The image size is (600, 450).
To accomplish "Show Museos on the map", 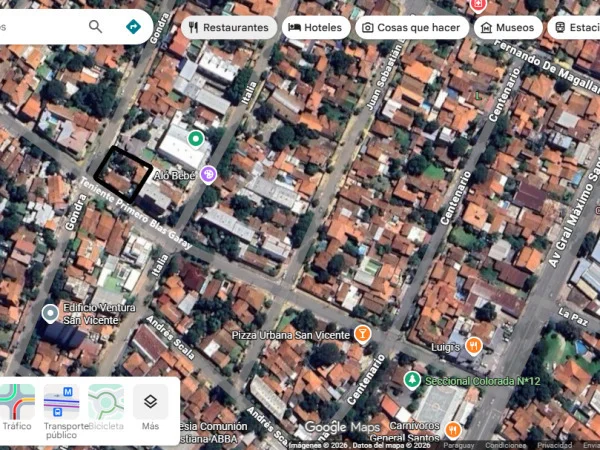I will pyautogui.click(x=508, y=28).
